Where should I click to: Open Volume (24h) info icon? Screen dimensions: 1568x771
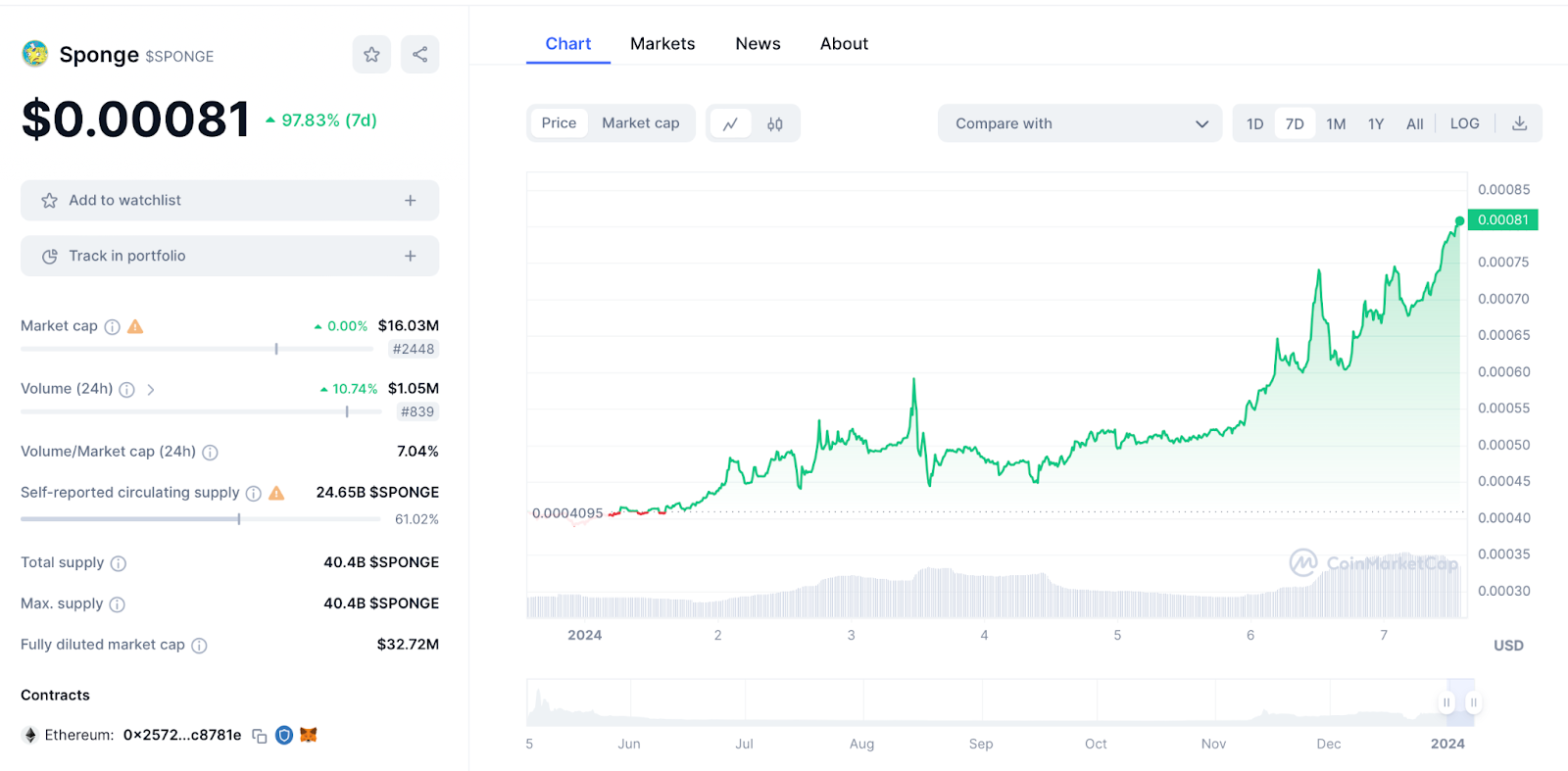pyautogui.click(x=127, y=390)
